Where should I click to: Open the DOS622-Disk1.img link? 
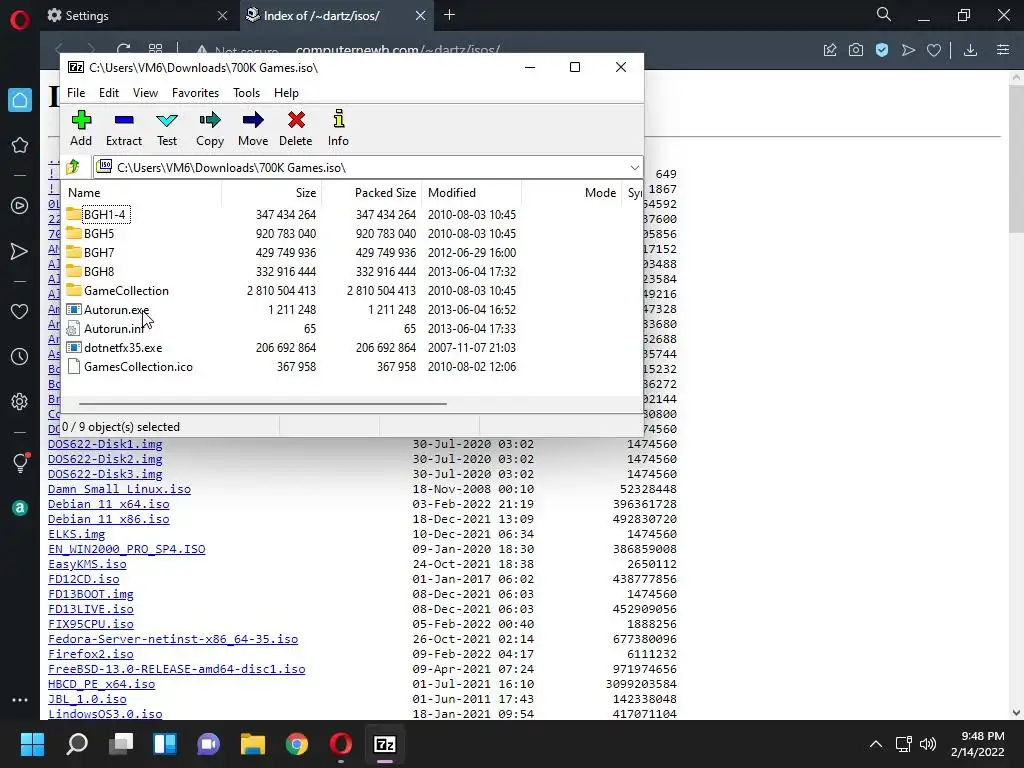105,444
